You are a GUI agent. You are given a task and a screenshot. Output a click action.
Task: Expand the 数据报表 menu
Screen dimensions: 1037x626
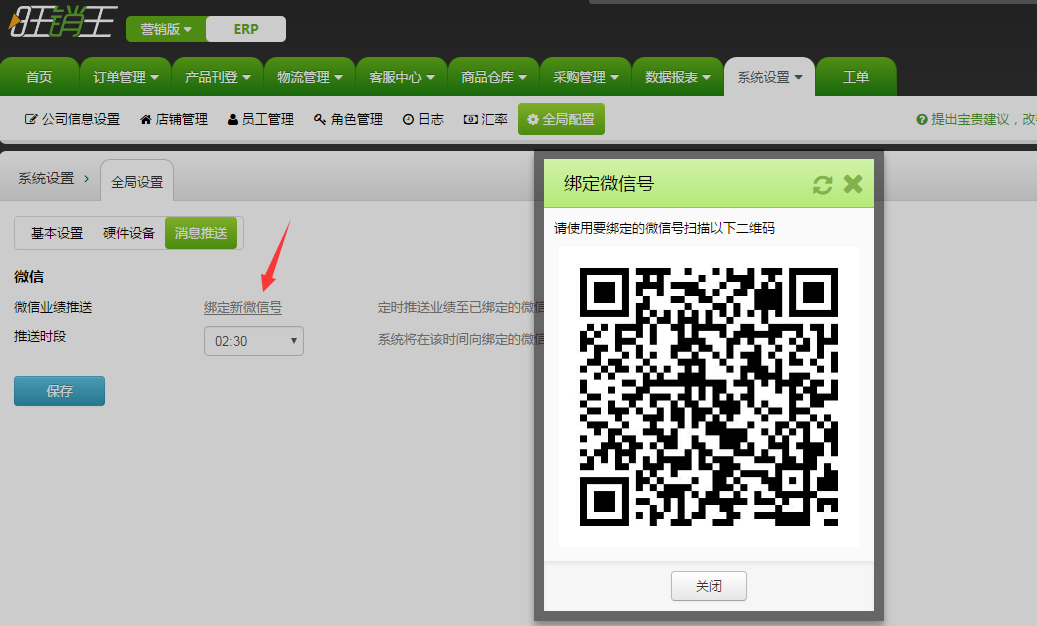pos(678,77)
